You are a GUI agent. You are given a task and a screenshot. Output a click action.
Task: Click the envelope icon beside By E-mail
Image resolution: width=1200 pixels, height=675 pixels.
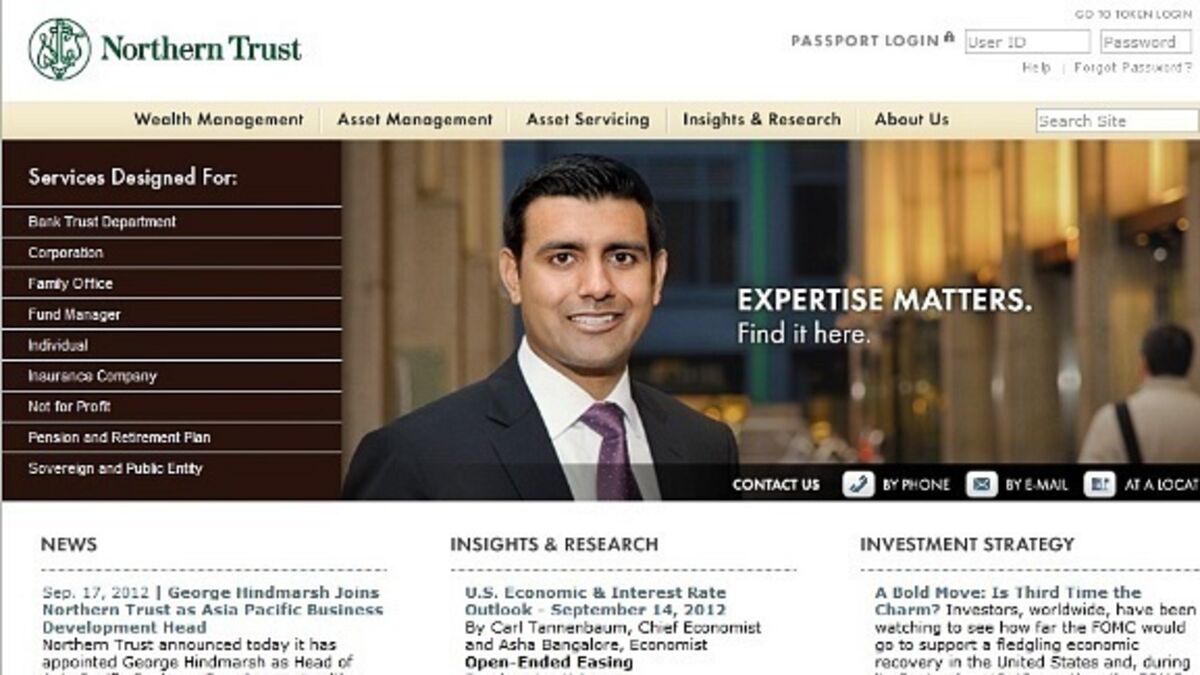981,485
